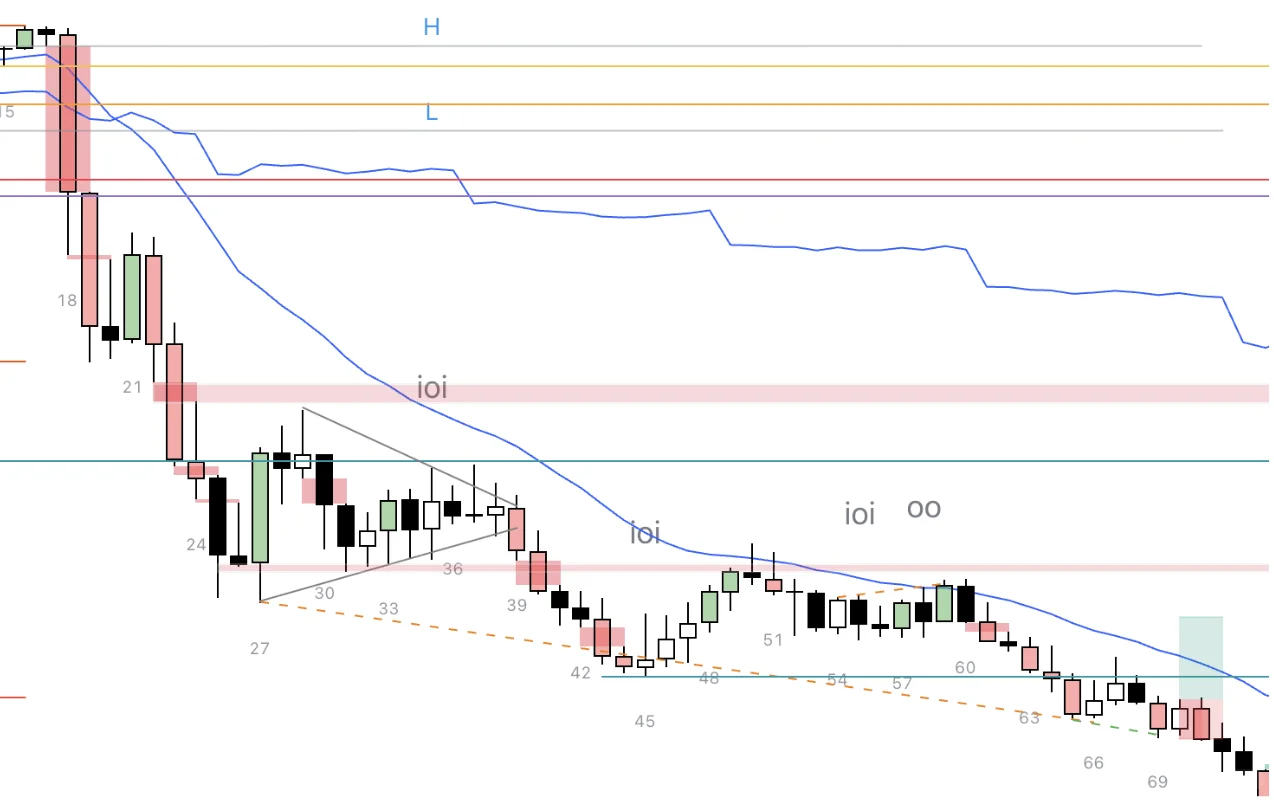Select bar number label 15
Screen dimensions: 1274x800
[x=6, y=112]
